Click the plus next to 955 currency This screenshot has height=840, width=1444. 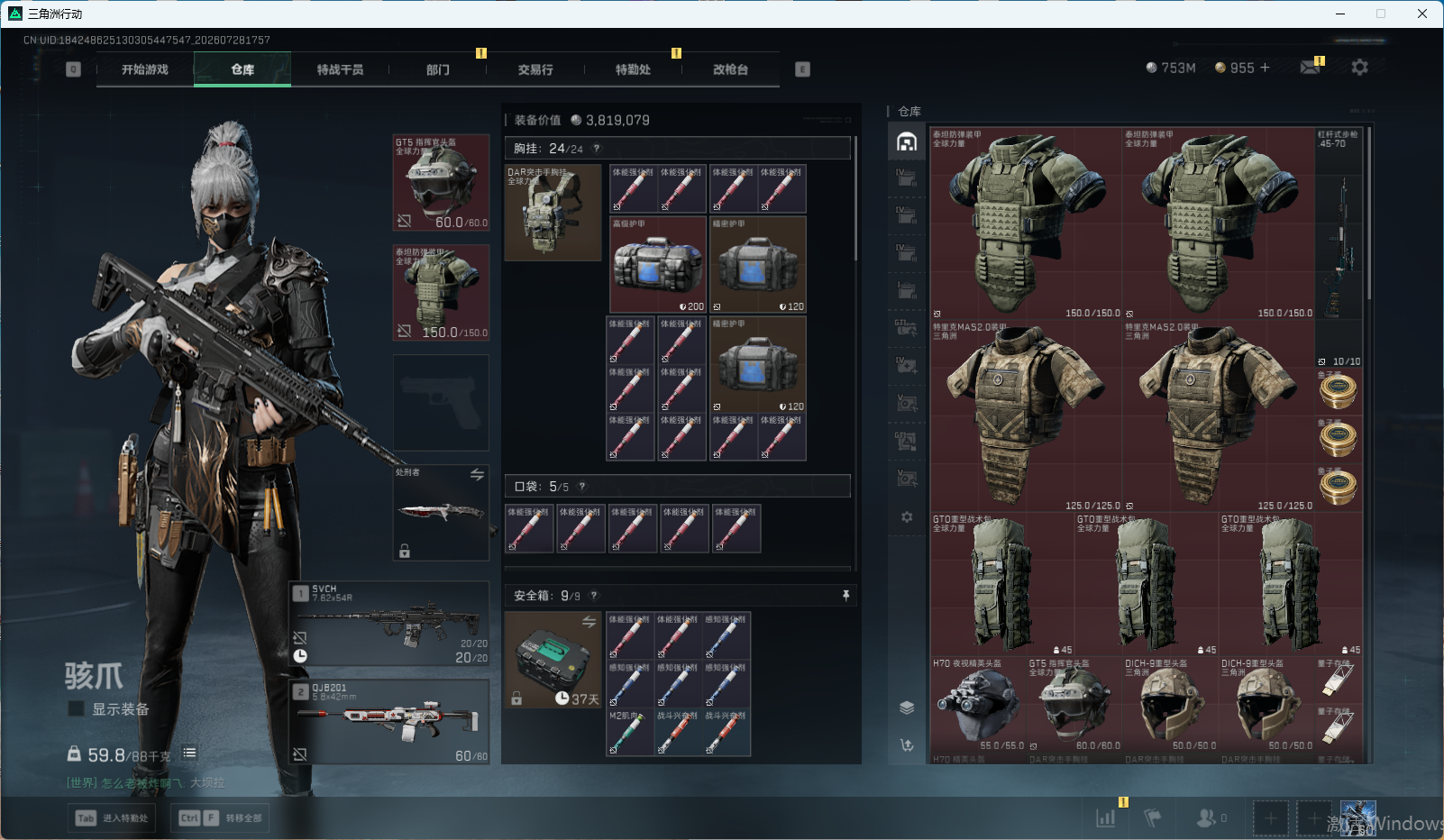pyautogui.click(x=1265, y=68)
